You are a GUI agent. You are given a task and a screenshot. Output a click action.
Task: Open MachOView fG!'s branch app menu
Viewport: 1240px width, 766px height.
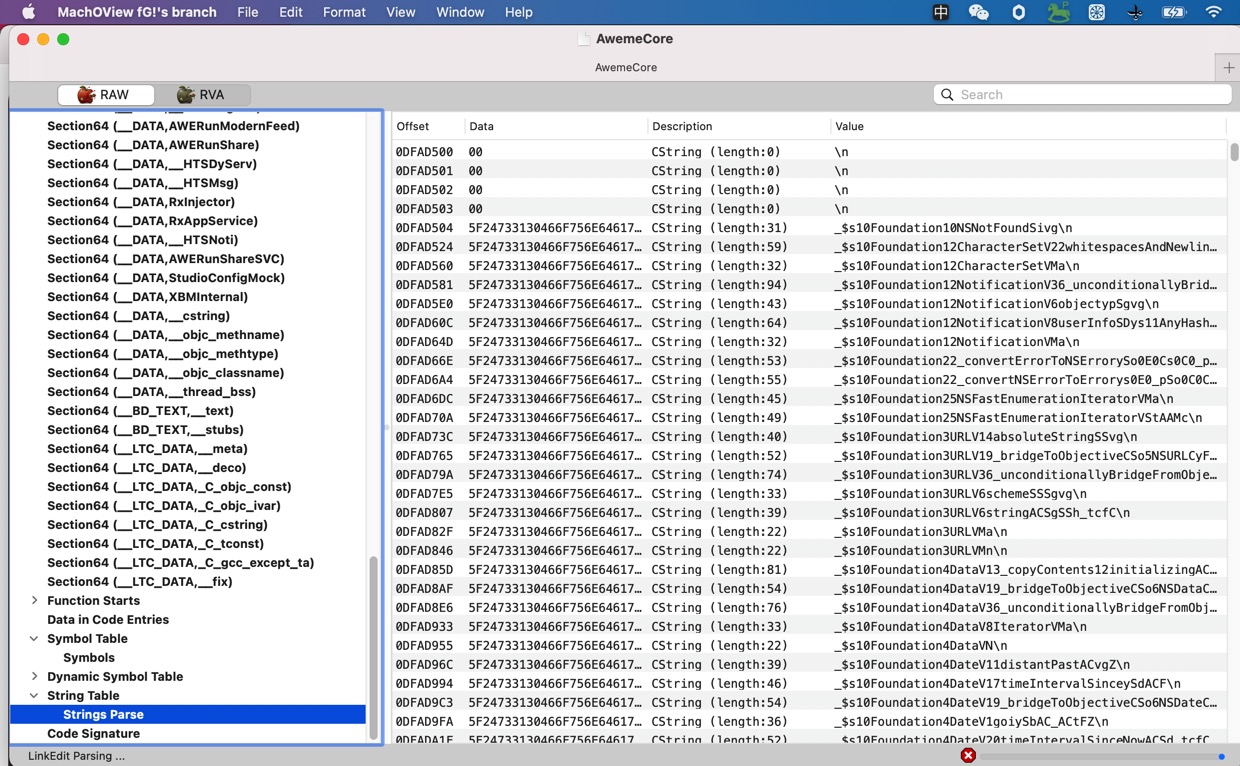click(137, 12)
